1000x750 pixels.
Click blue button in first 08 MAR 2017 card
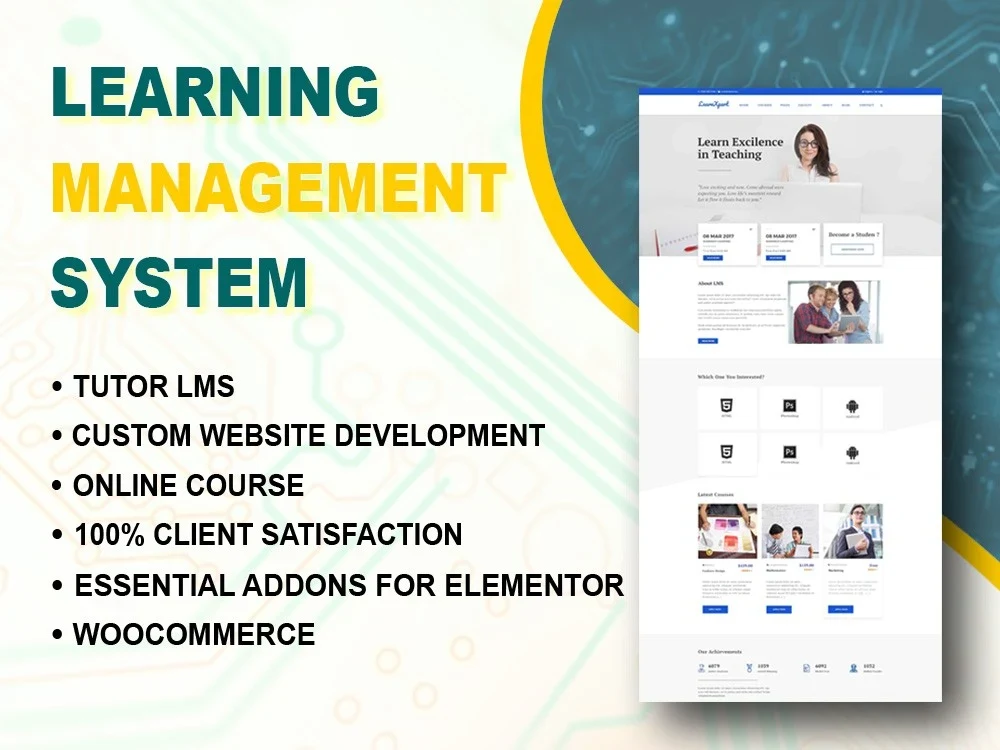(x=712, y=258)
